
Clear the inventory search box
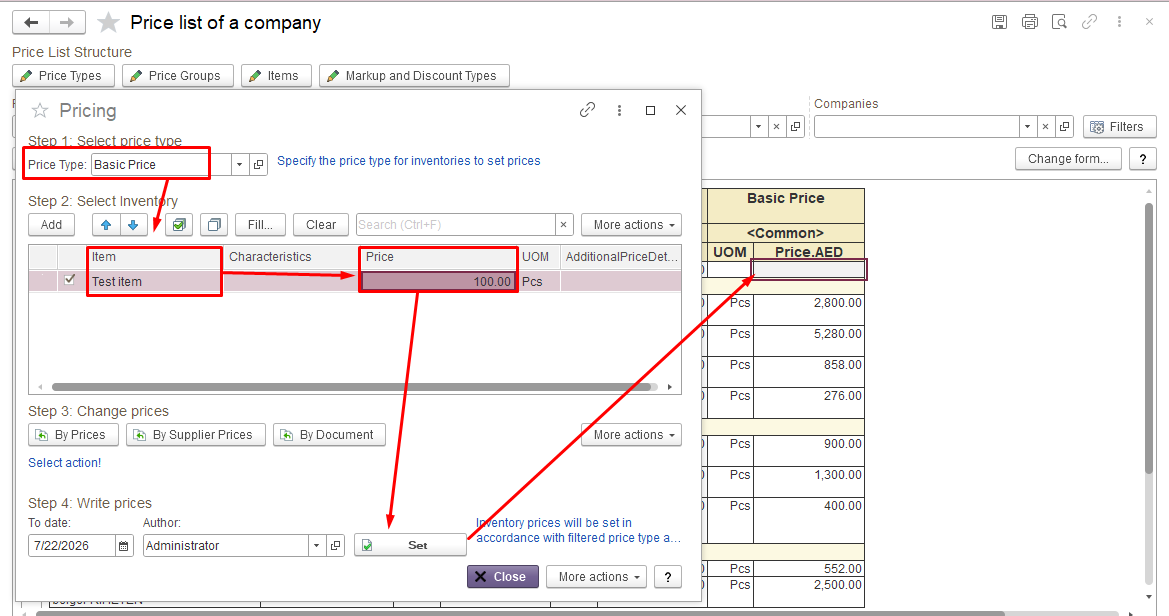coord(564,224)
